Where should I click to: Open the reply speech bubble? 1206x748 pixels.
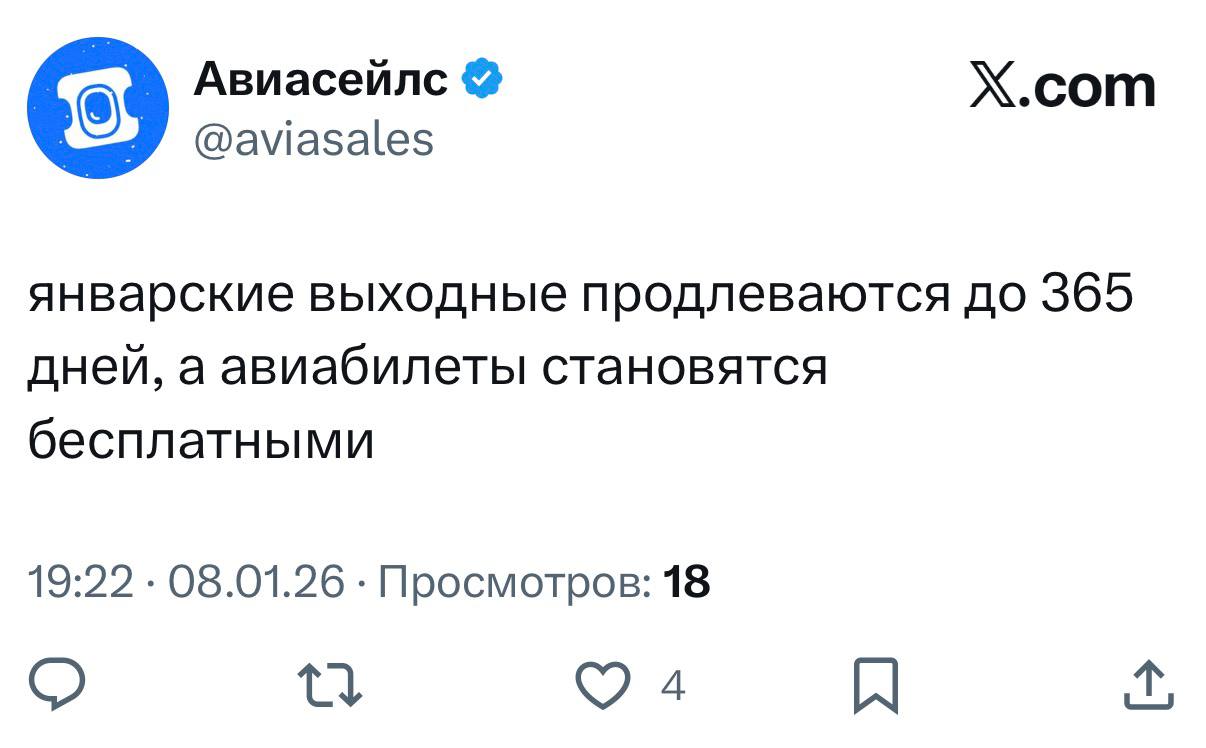pos(58,685)
